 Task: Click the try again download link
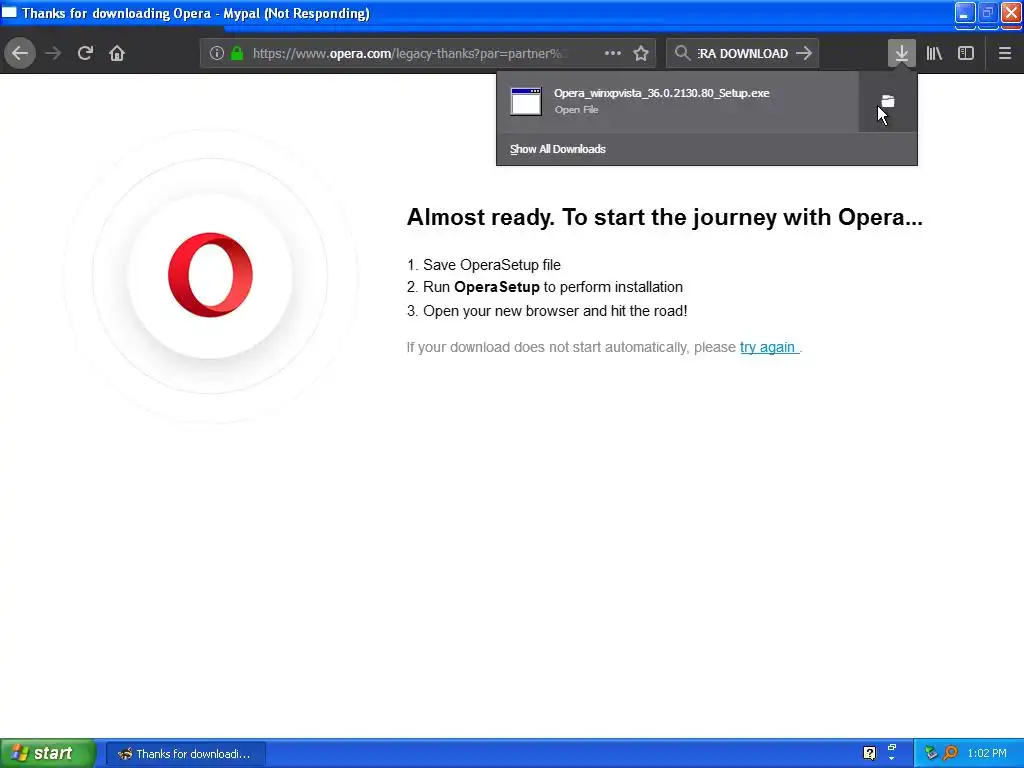[768, 347]
